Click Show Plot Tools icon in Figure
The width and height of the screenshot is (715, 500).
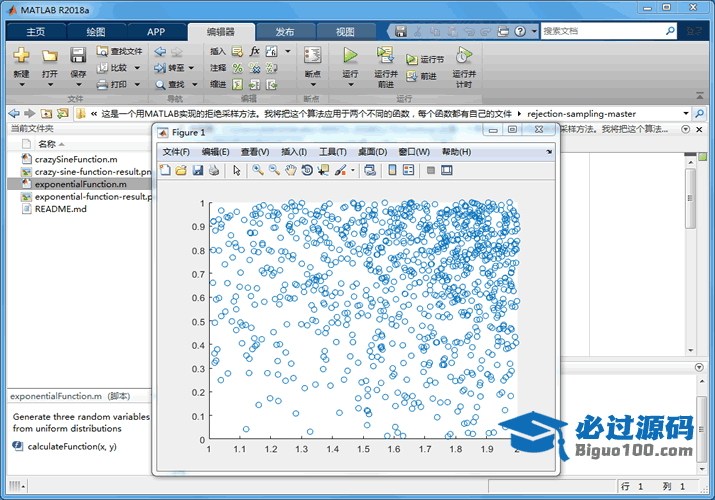[446, 170]
